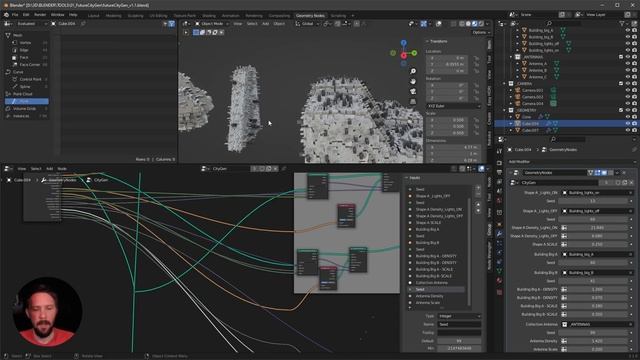Click the viewport zoom magnifier icon
Image resolution: width=640 pixels, height=360 pixels.
pos(413,71)
